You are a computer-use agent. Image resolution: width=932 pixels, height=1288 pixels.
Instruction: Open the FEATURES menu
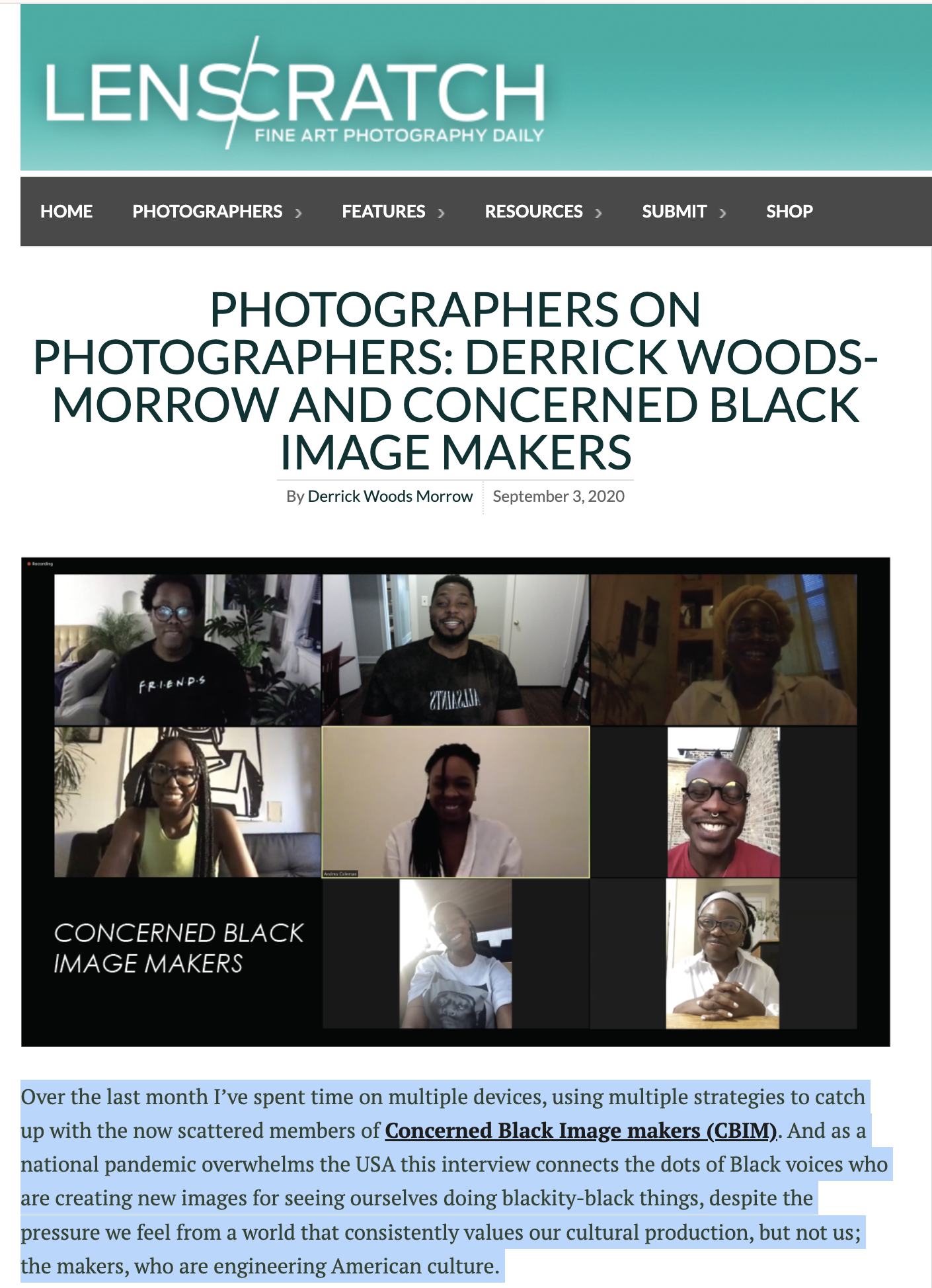click(383, 212)
